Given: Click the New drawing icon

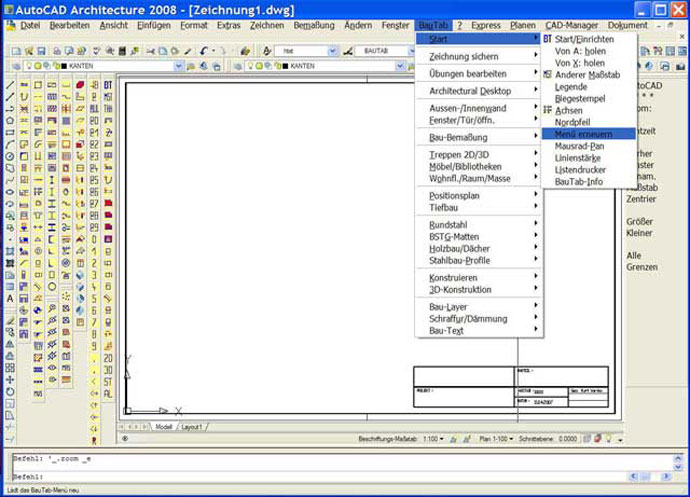Looking at the screenshot, I should (16, 51).
